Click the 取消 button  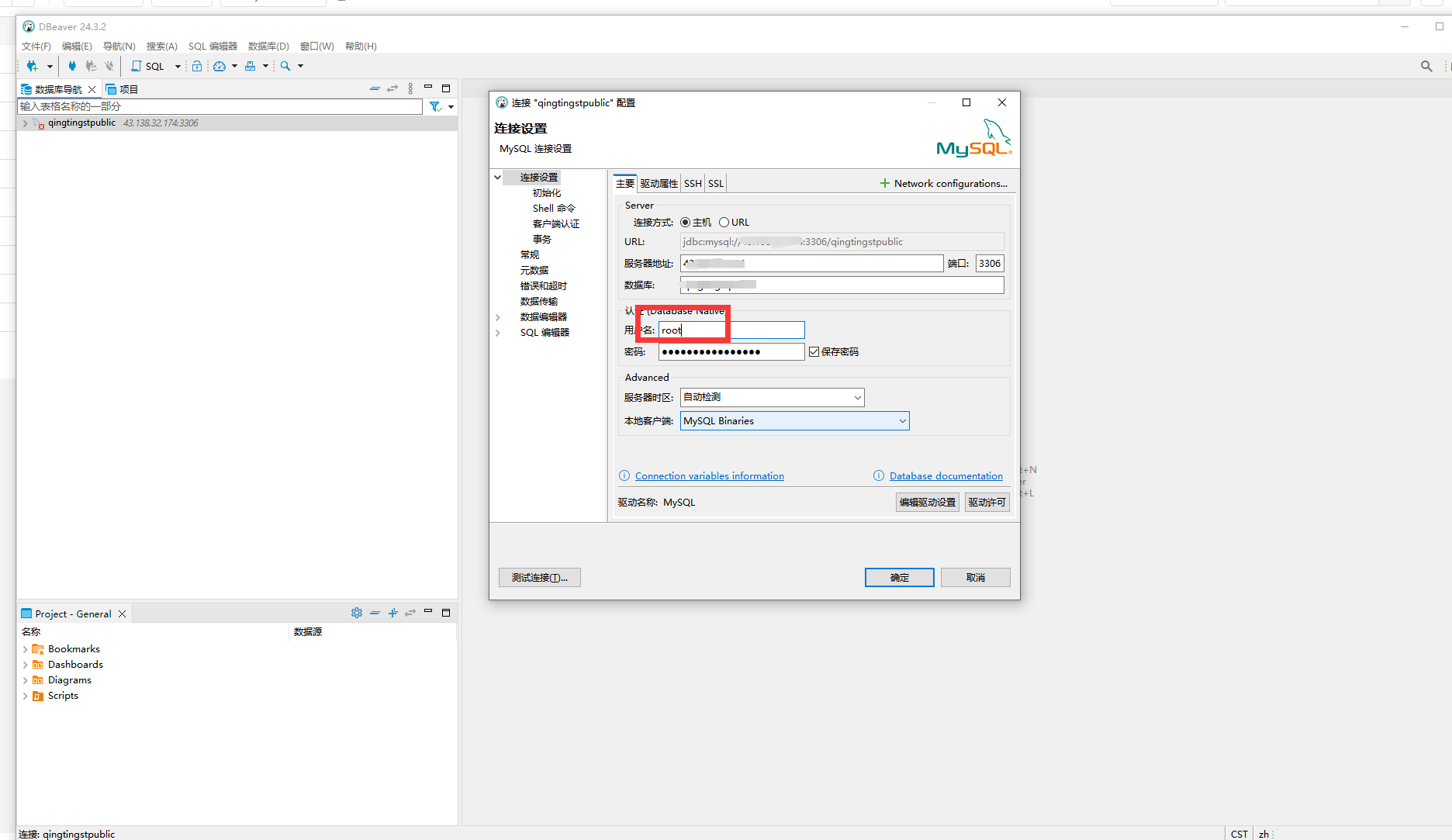click(976, 578)
